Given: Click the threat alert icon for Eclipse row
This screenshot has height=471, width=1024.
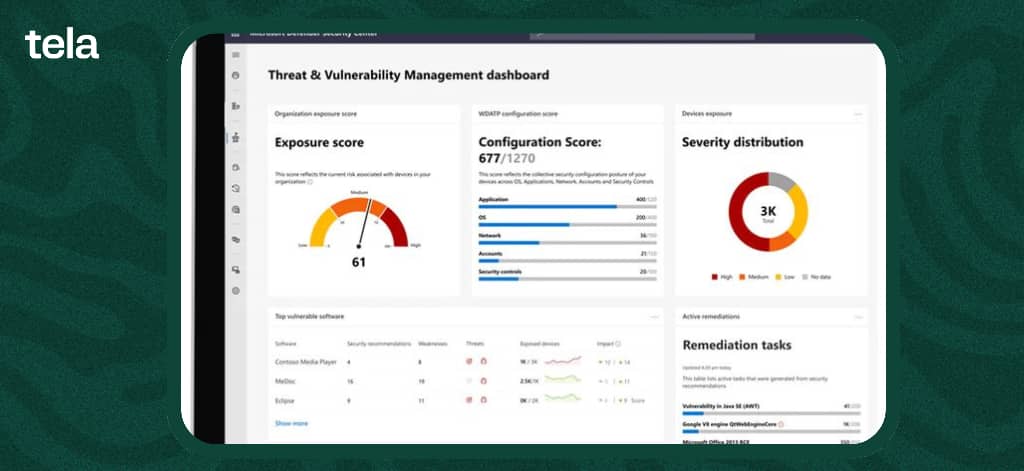Looking at the screenshot, I should (469, 400).
